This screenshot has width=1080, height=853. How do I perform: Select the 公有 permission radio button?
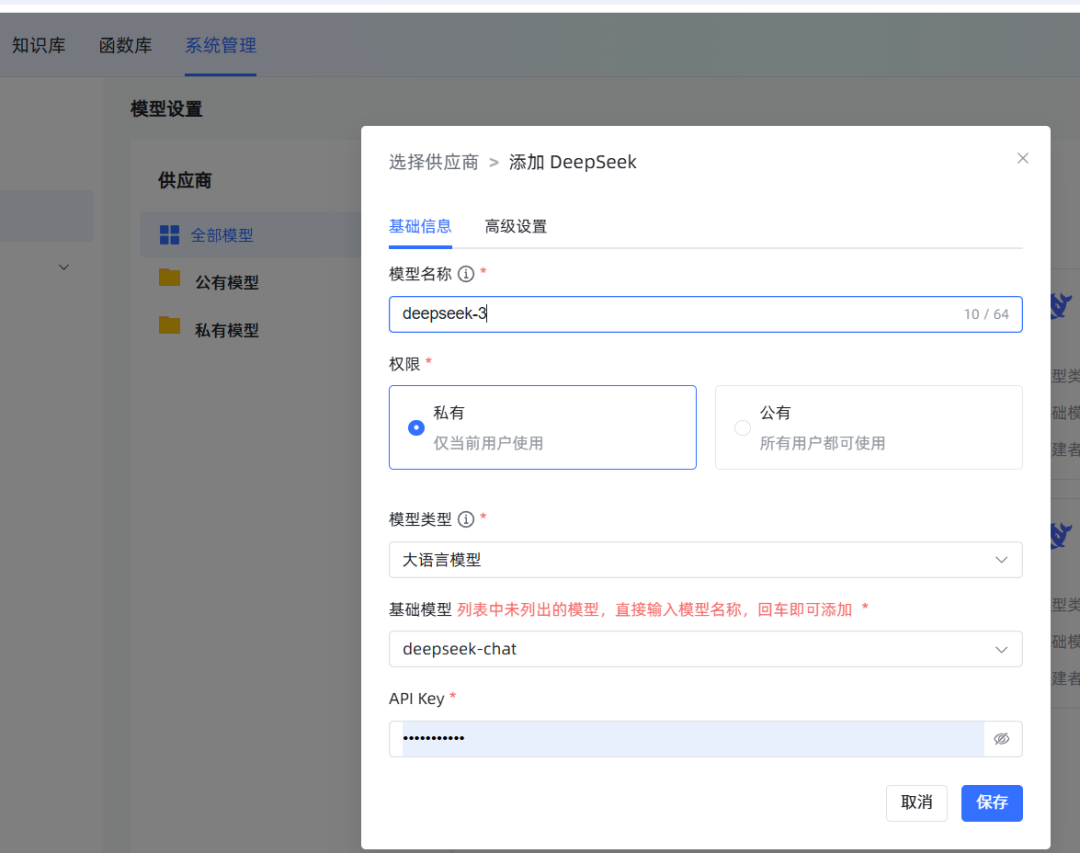pos(741,427)
